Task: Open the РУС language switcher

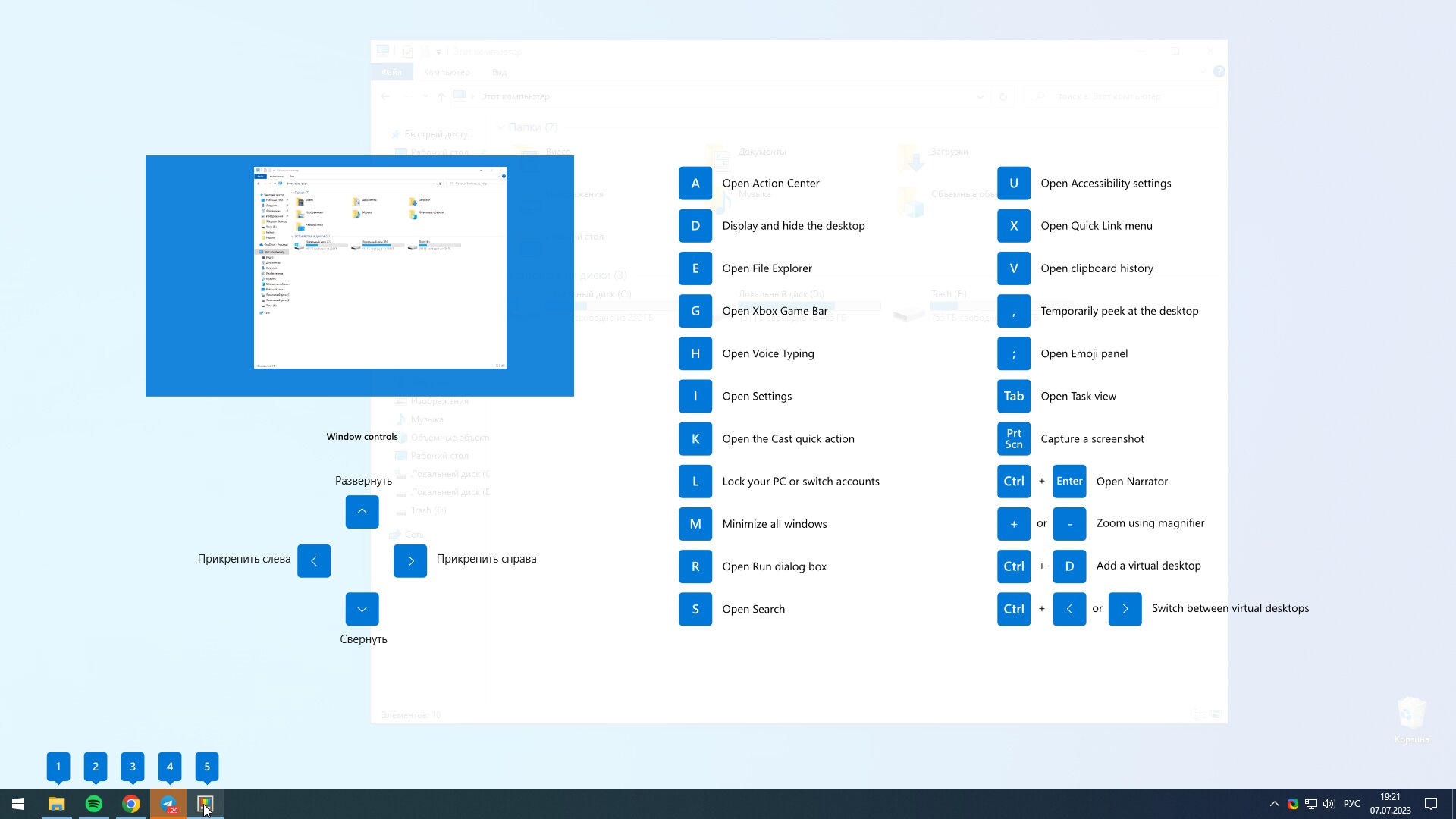Action: pos(1351,804)
